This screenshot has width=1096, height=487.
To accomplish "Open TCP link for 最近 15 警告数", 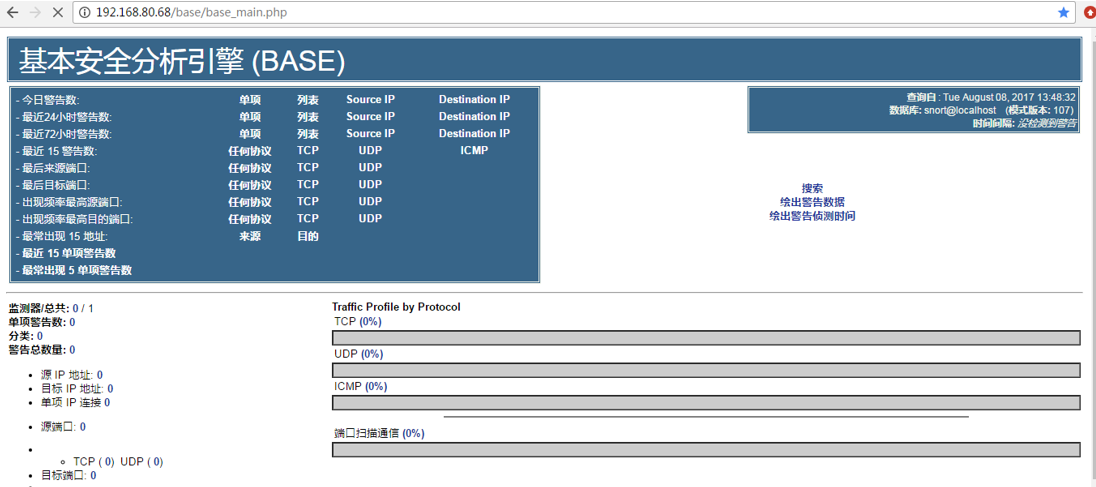I will pyautogui.click(x=308, y=150).
